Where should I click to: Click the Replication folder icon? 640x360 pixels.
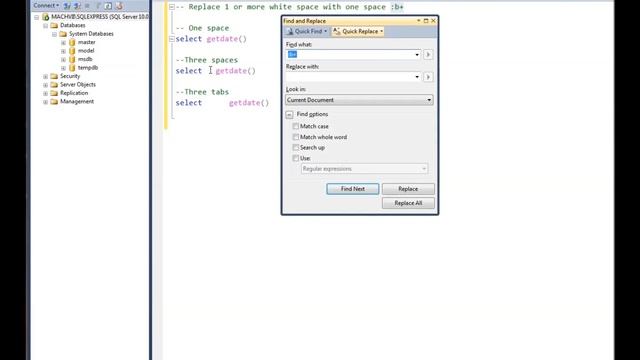54,93
